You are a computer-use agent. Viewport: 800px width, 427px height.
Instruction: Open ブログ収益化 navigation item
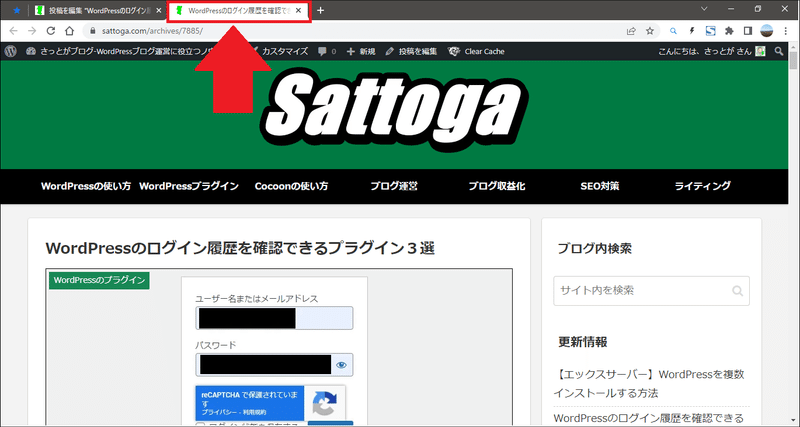497,186
